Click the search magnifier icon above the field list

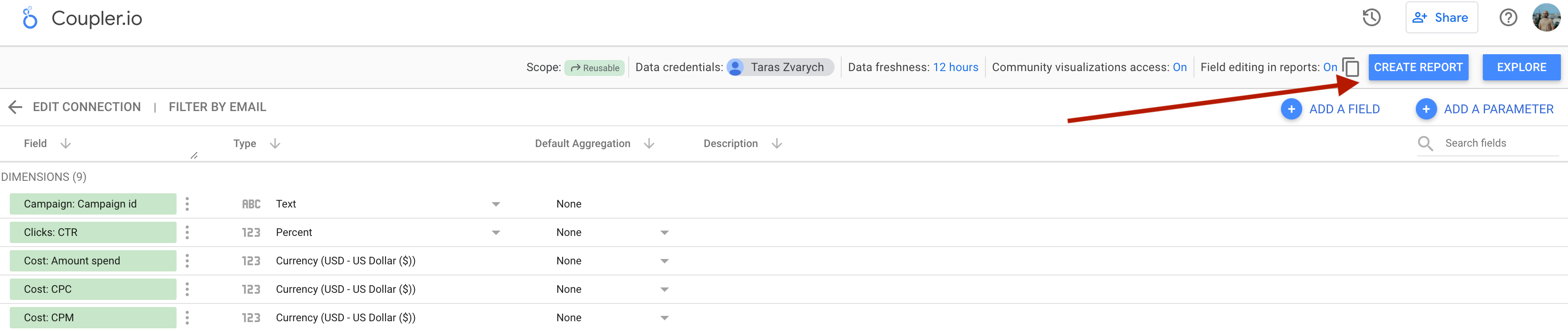pyautogui.click(x=1426, y=143)
